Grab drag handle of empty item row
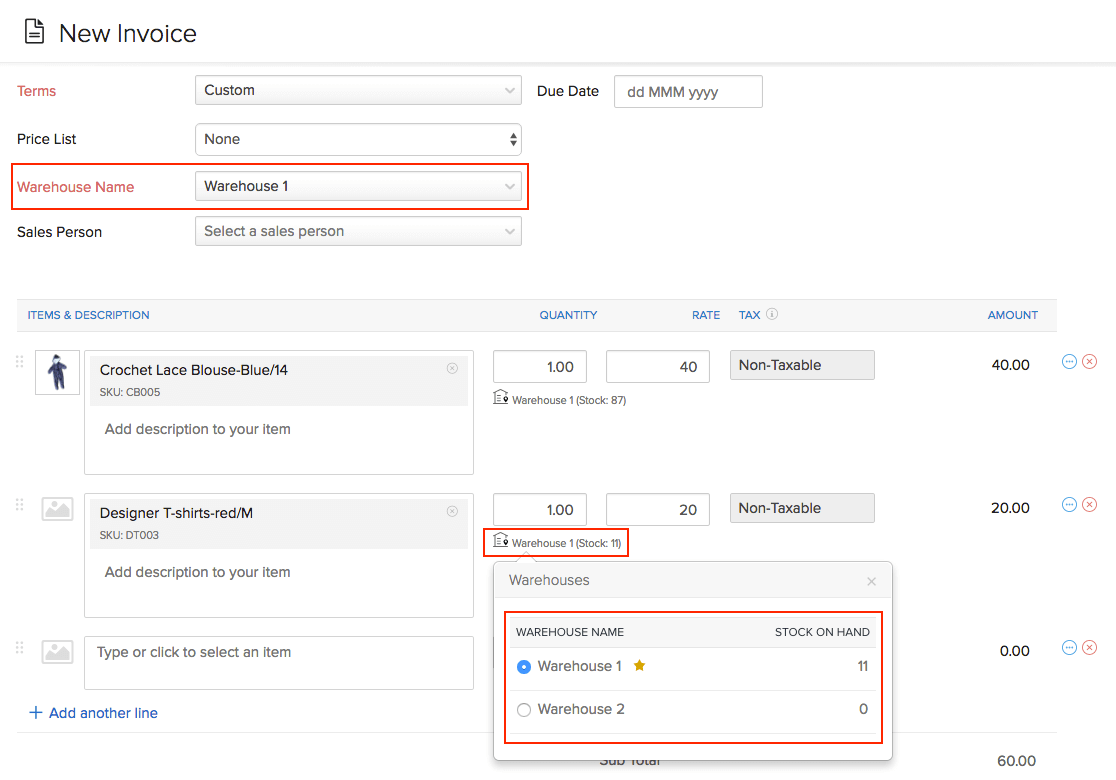This screenshot has height=780, width=1116. coord(19,648)
